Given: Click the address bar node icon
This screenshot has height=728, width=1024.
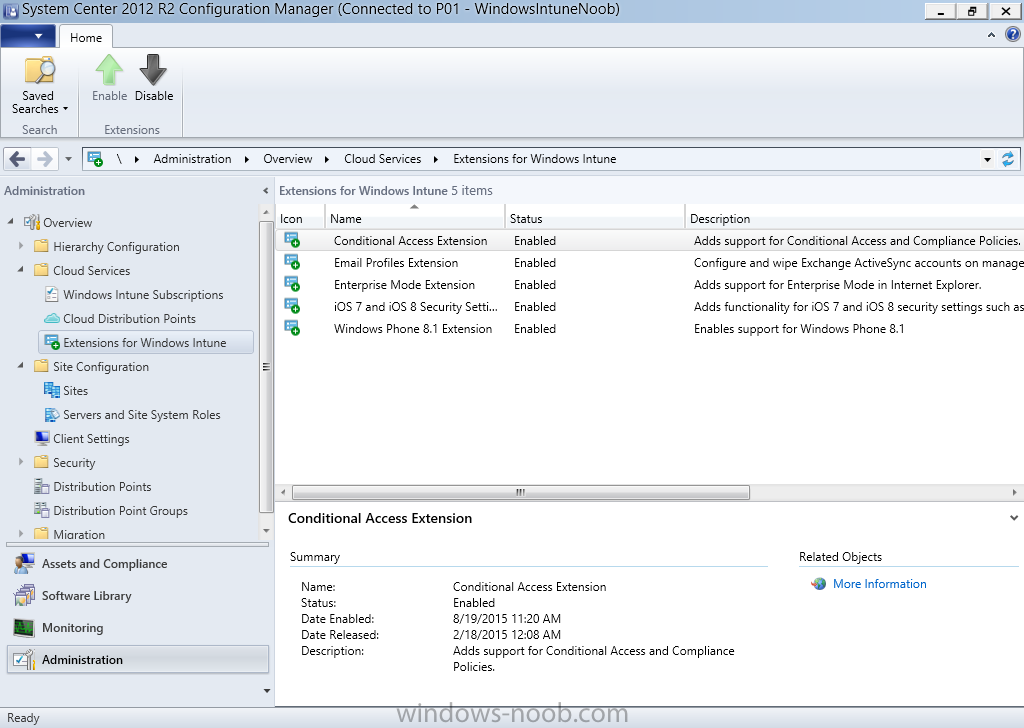Looking at the screenshot, I should [x=95, y=159].
